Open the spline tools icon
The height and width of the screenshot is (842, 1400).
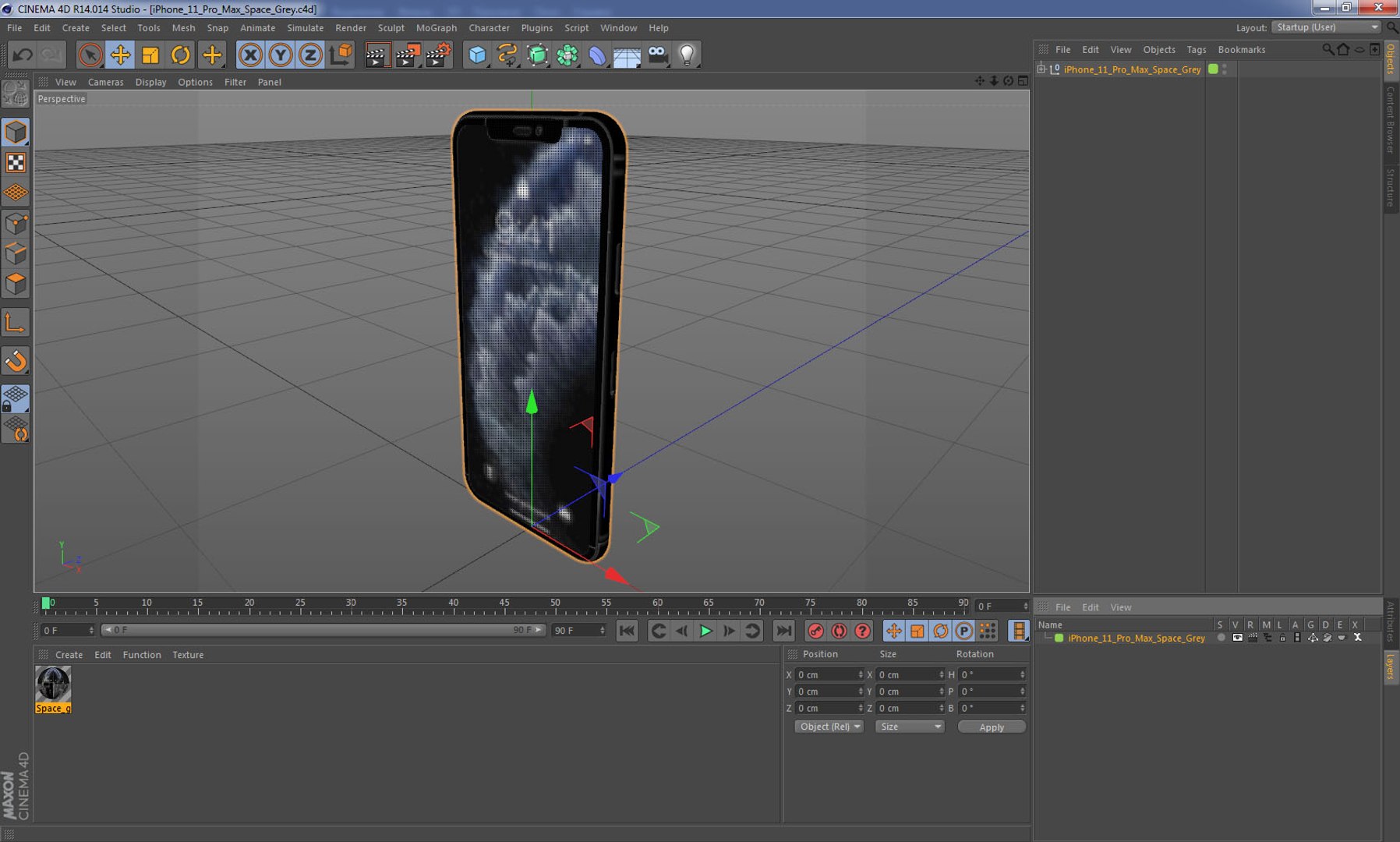click(x=507, y=55)
